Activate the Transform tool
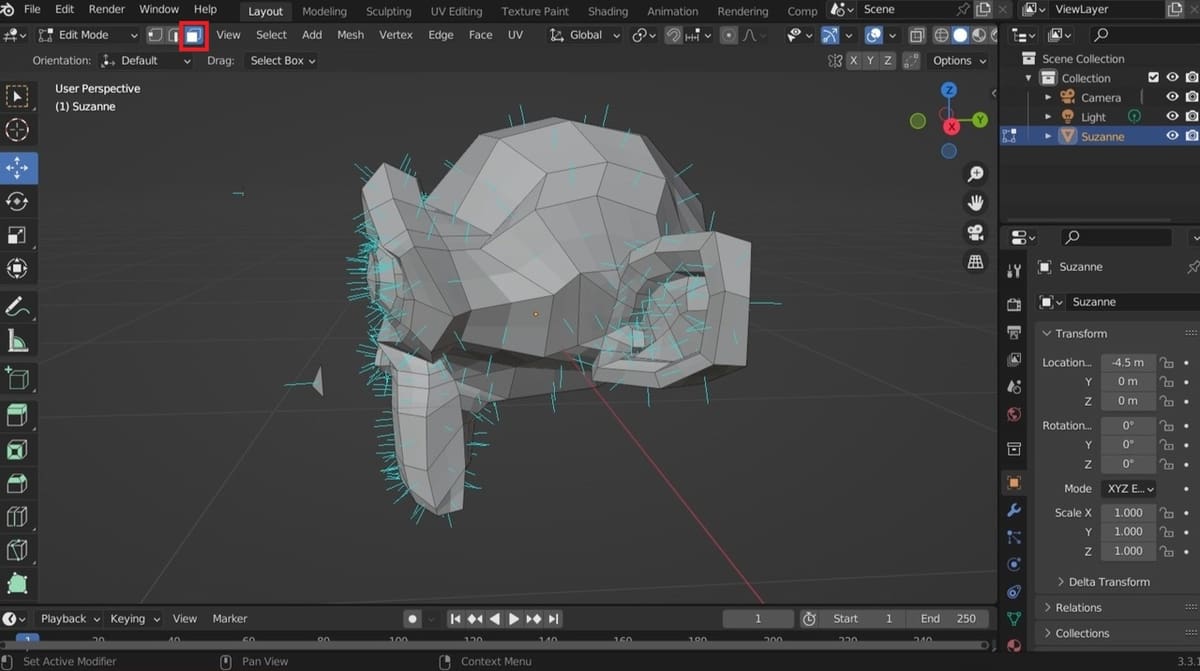 point(17,269)
